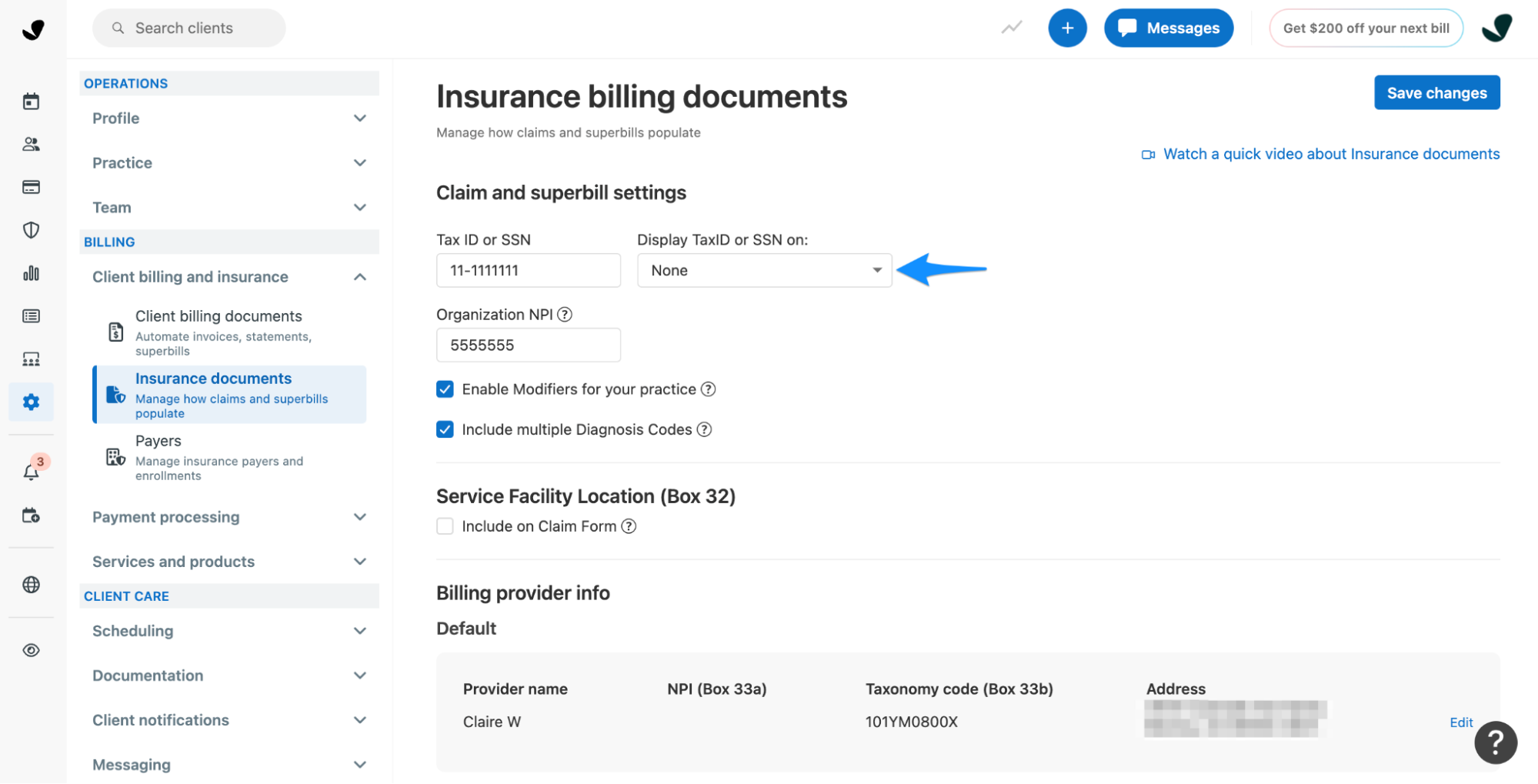Click Include on Claim Form help icon
Screen dimensions: 1538x784
point(629,526)
